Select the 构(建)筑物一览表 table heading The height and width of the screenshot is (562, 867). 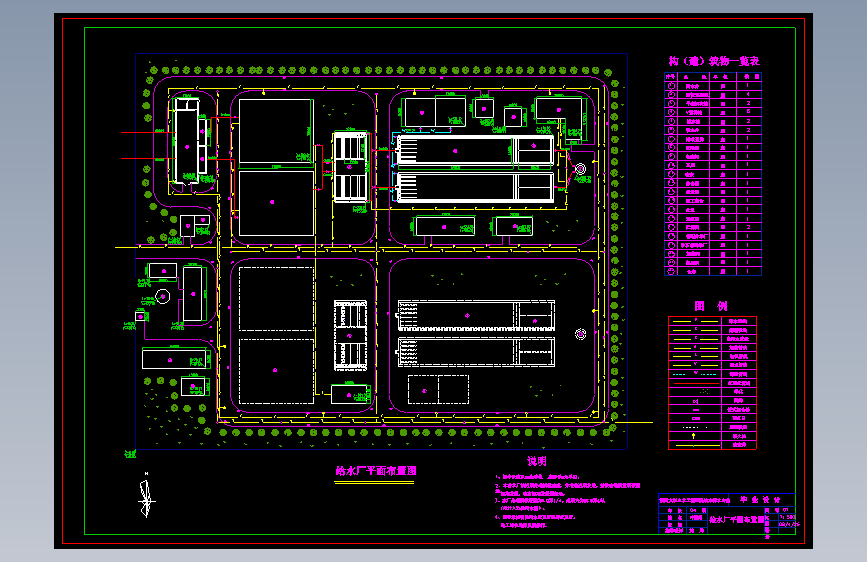tap(714, 61)
